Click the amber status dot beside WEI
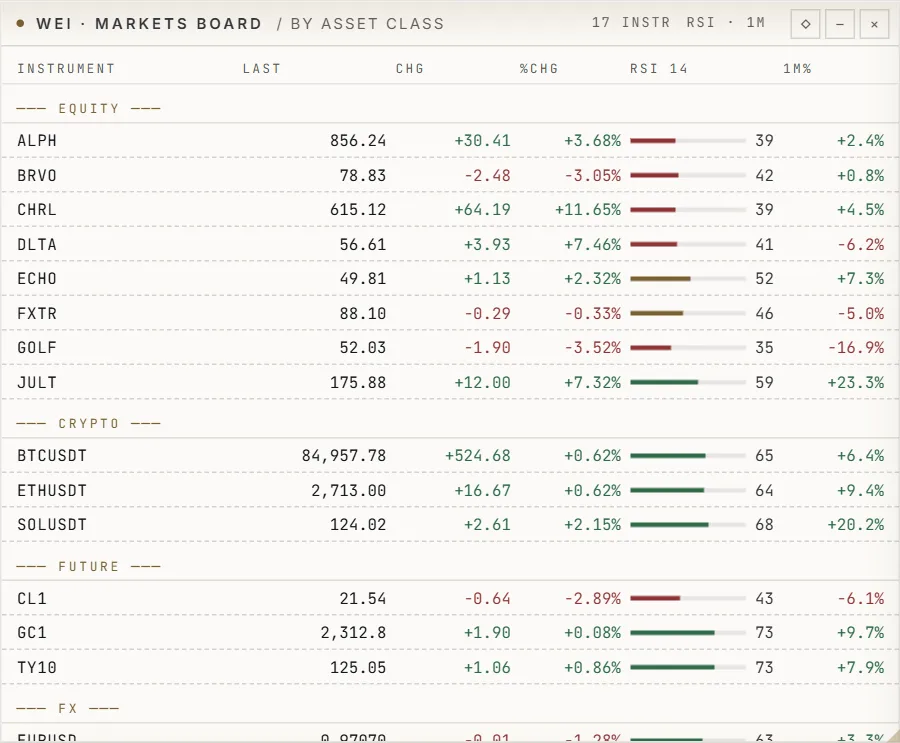This screenshot has height=743, width=900. [x=20, y=24]
